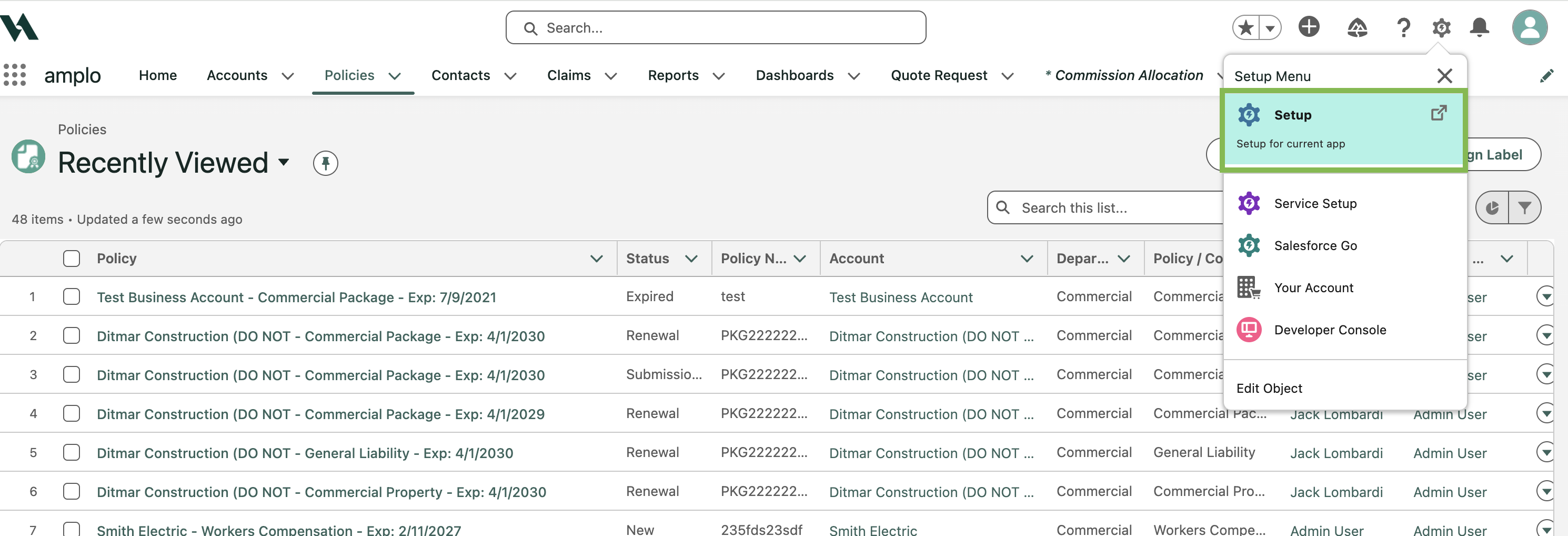Image resolution: width=1568 pixels, height=536 pixels.
Task: Open the Favorites list dropdown arrow
Action: [x=1270, y=27]
